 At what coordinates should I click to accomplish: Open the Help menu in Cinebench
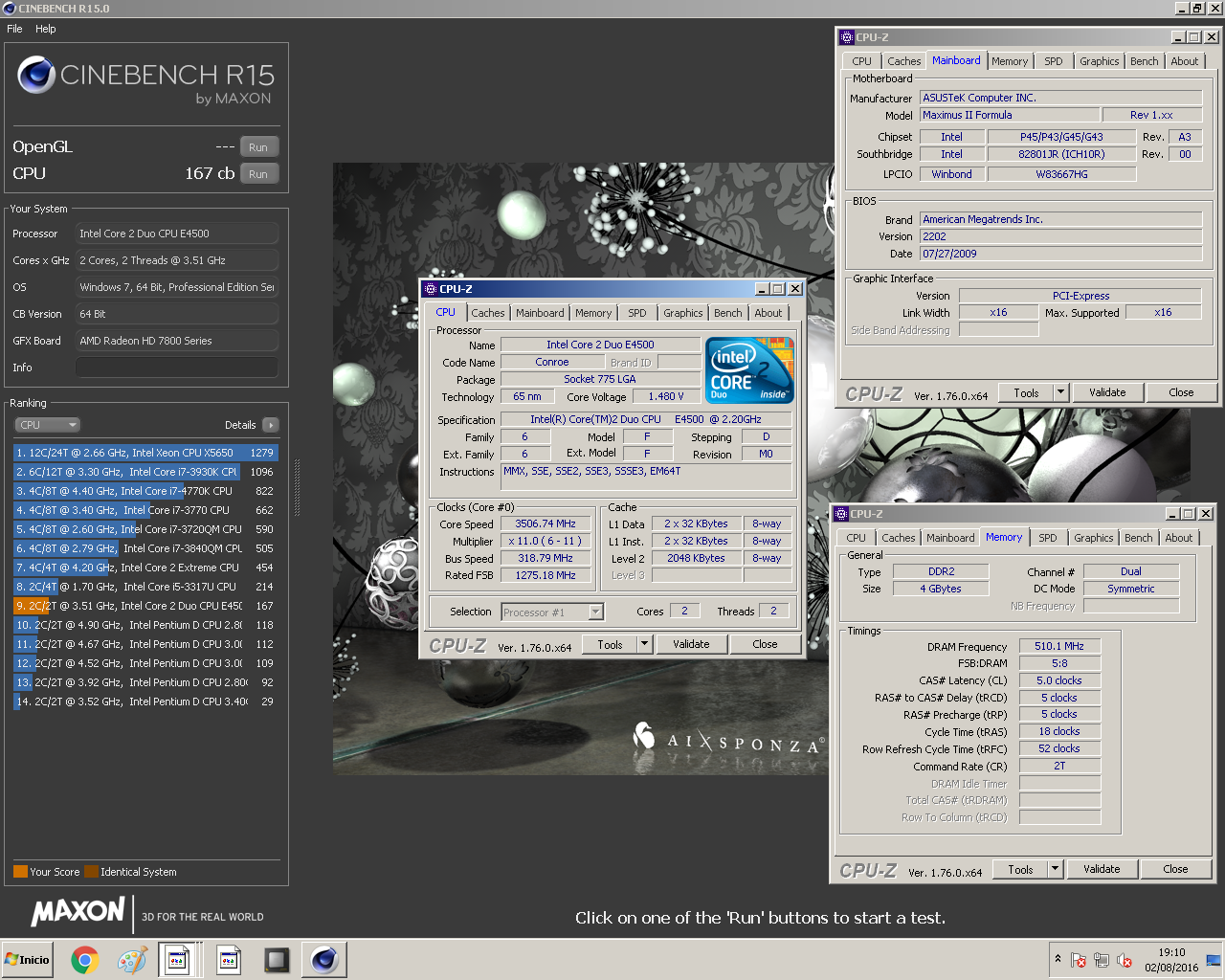click(46, 29)
